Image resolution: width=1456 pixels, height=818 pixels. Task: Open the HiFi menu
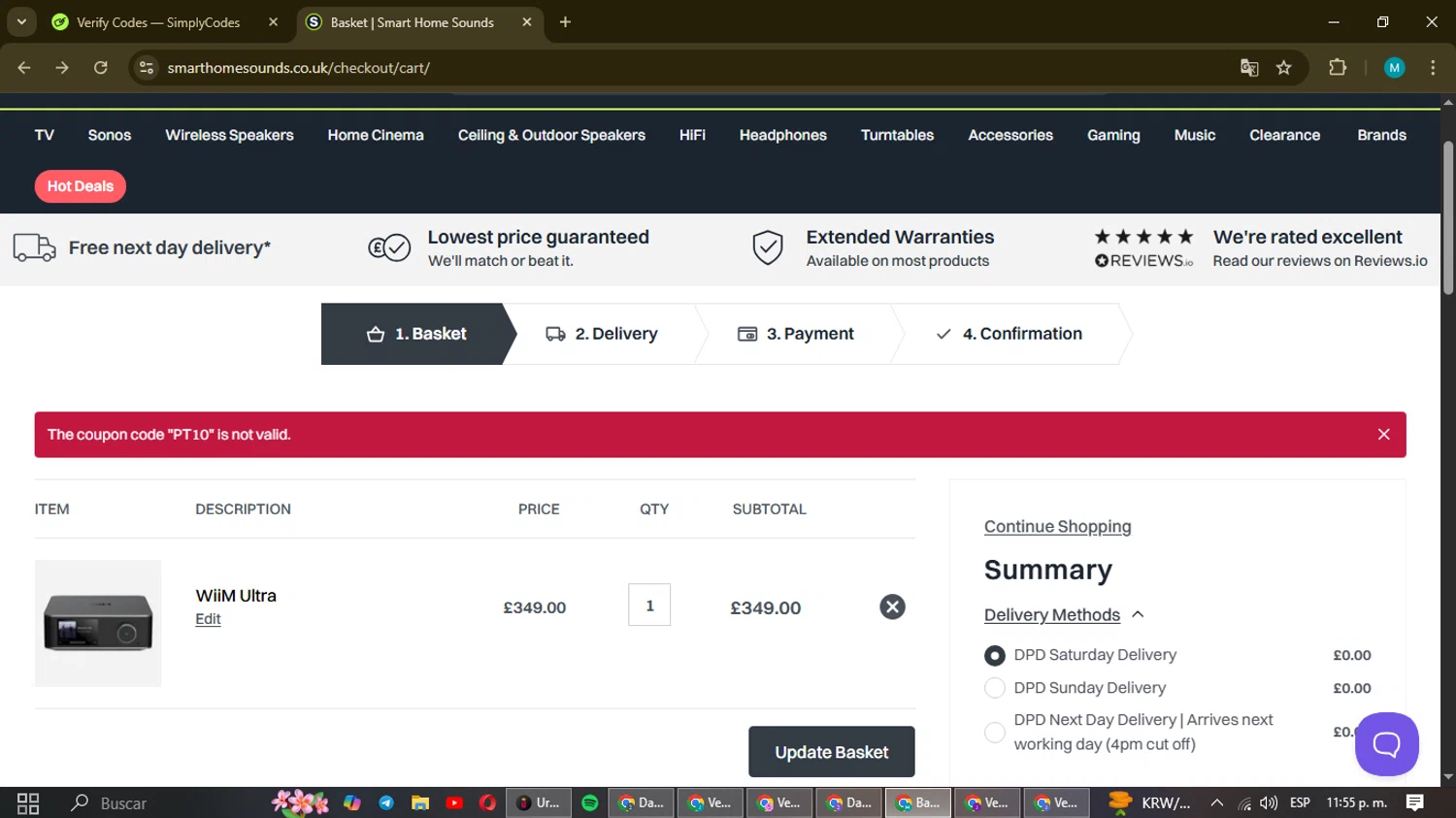pyautogui.click(x=692, y=135)
